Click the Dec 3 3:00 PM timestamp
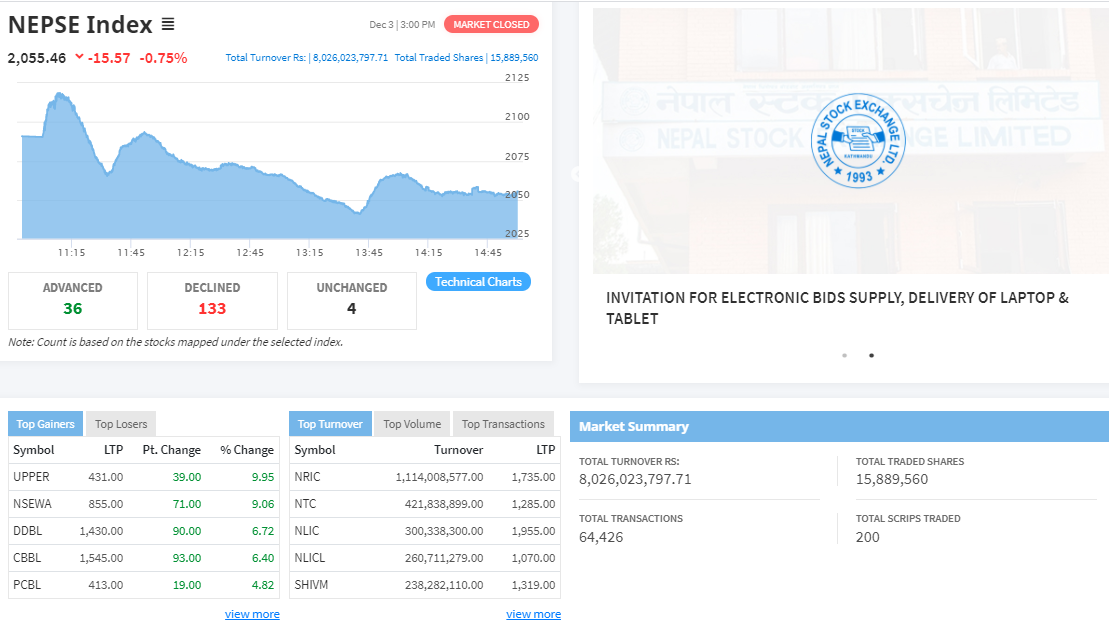The image size is (1109, 626). (402, 25)
